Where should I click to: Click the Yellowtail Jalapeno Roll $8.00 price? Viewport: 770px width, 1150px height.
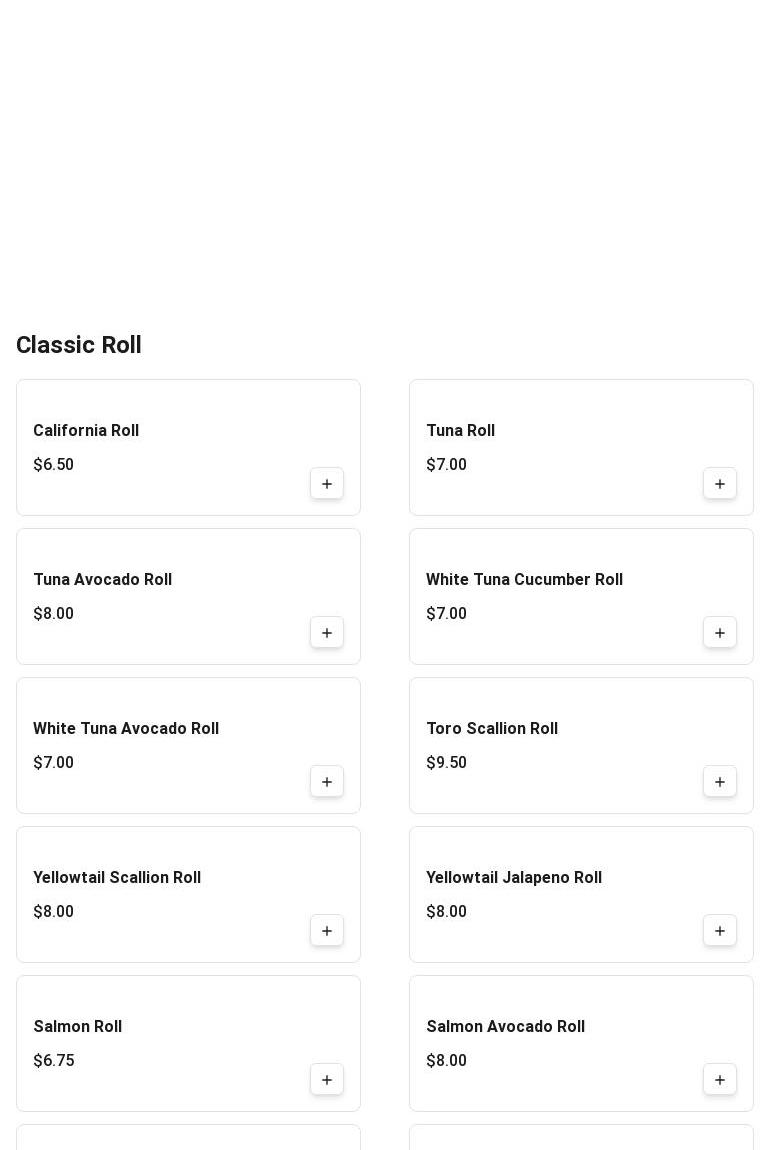click(x=447, y=912)
